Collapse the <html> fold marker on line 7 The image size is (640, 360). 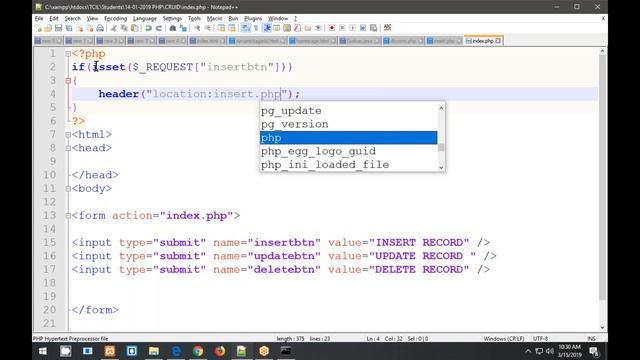click(68, 134)
